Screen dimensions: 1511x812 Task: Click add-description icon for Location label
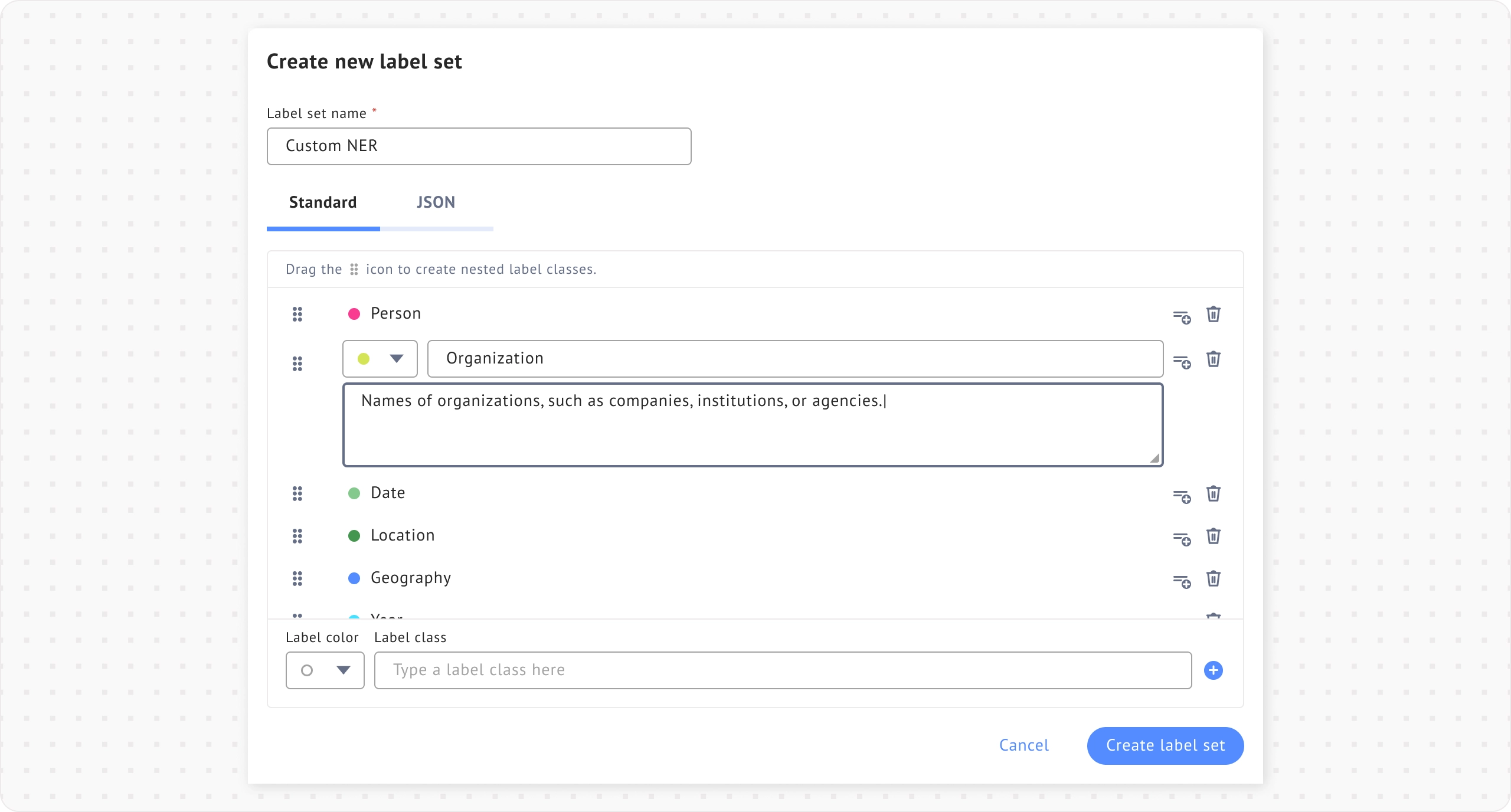pyautogui.click(x=1182, y=539)
